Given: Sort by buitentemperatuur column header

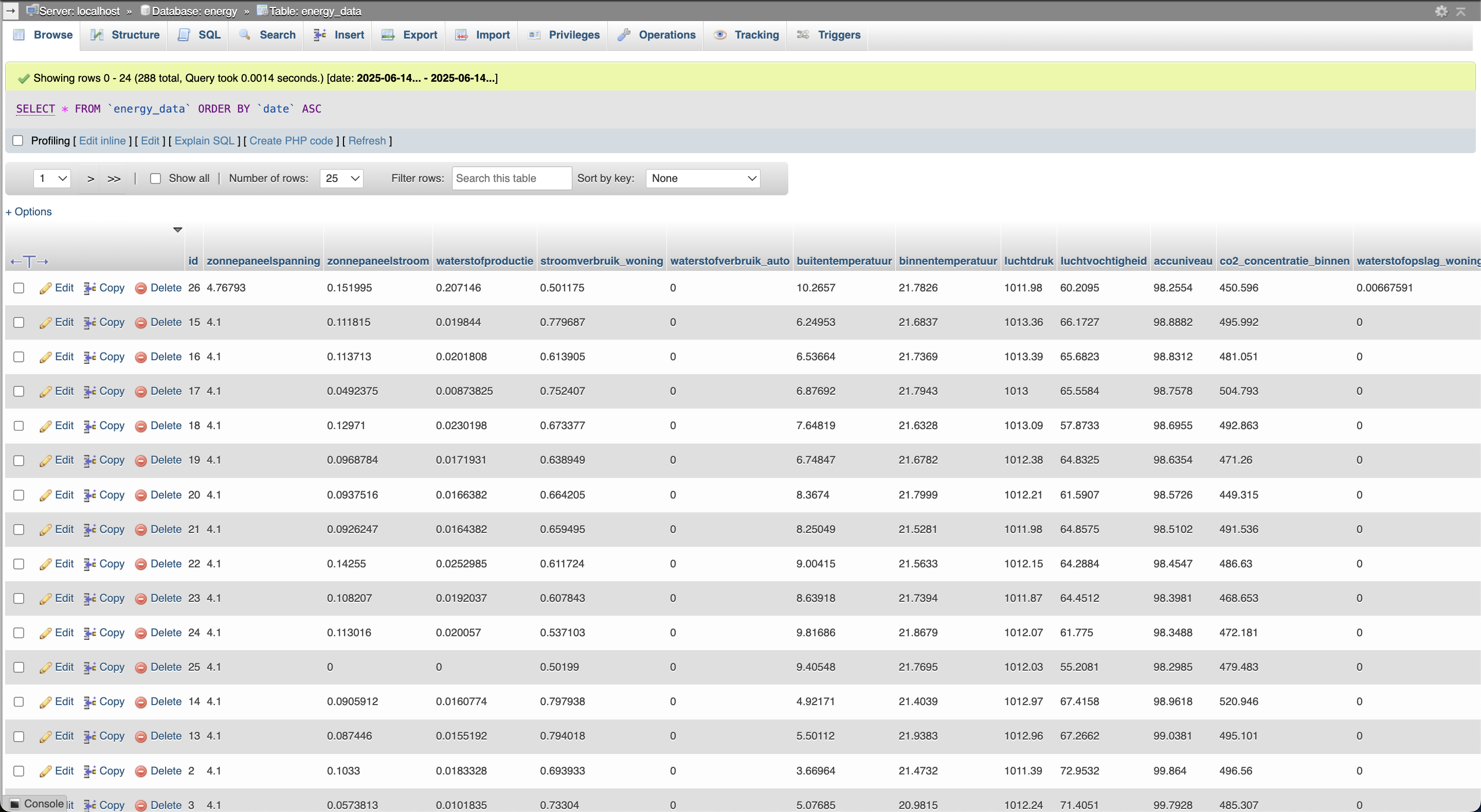Looking at the screenshot, I should coord(843,261).
